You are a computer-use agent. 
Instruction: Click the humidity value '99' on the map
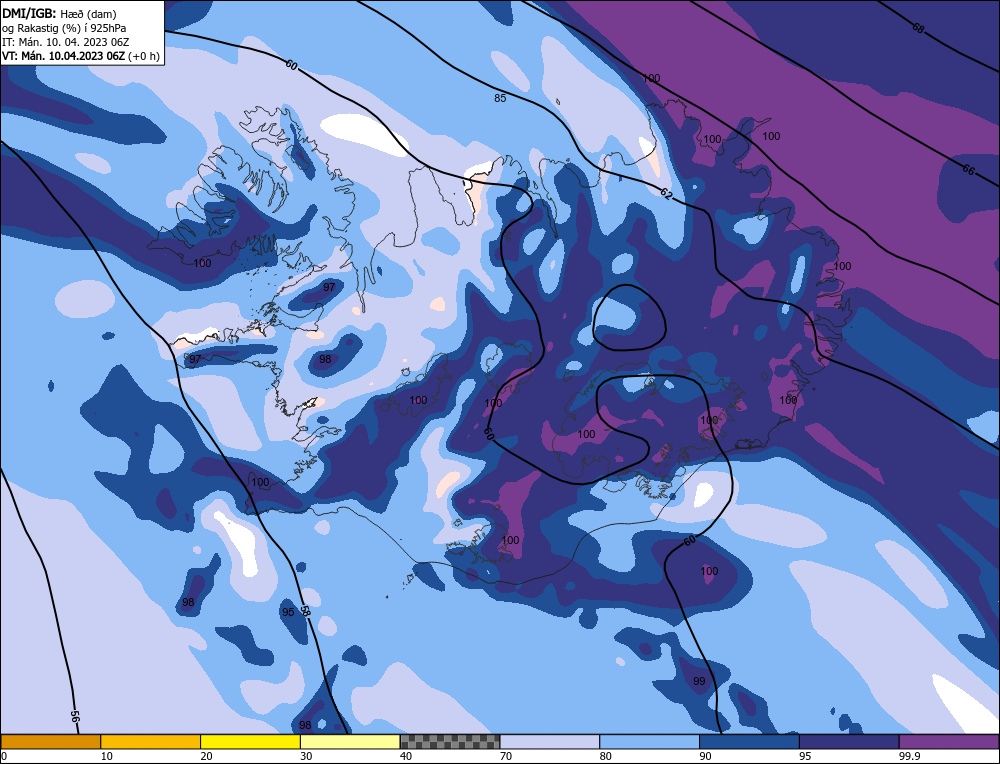699,681
